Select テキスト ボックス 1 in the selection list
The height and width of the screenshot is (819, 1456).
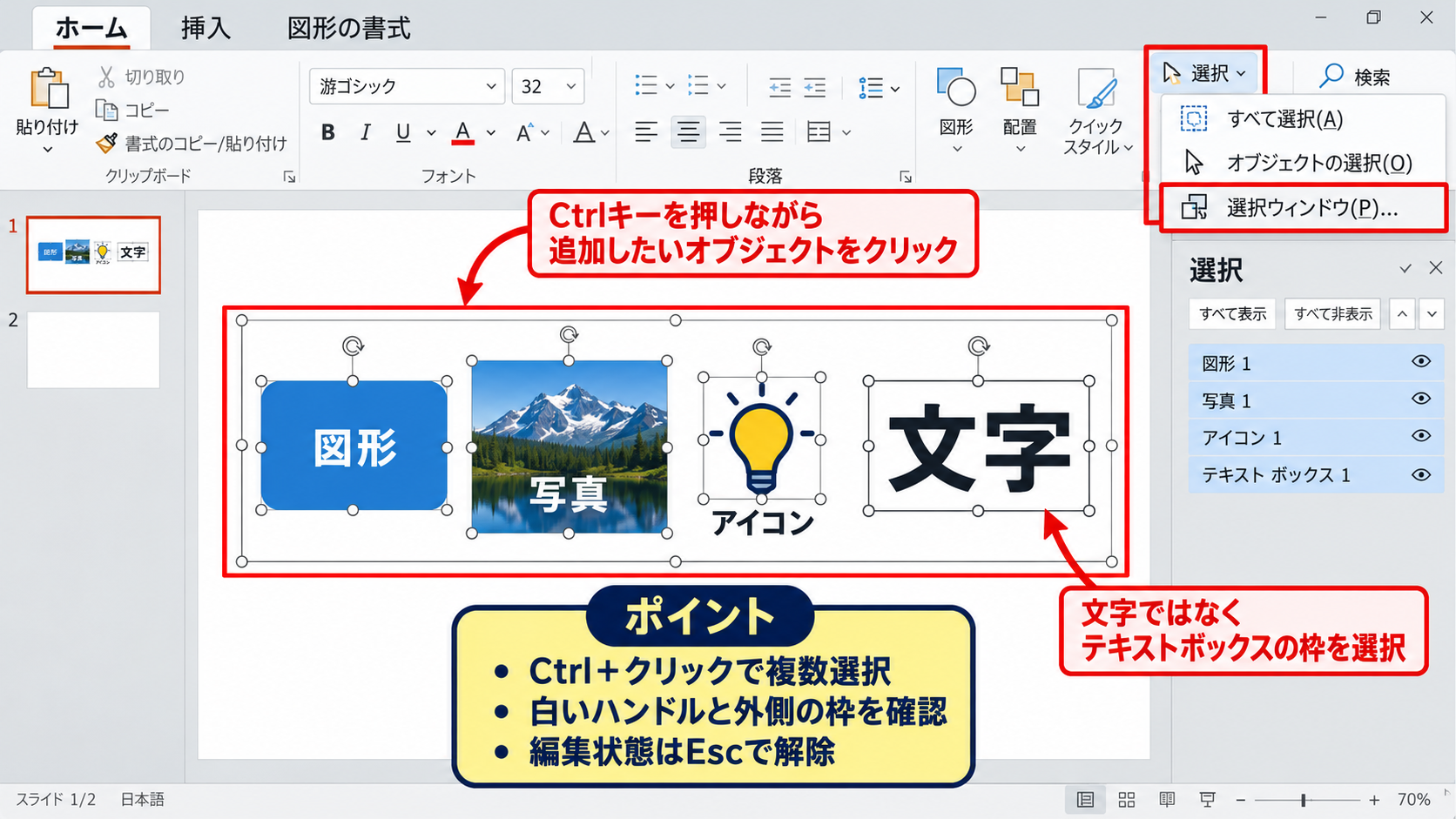tap(1316, 475)
